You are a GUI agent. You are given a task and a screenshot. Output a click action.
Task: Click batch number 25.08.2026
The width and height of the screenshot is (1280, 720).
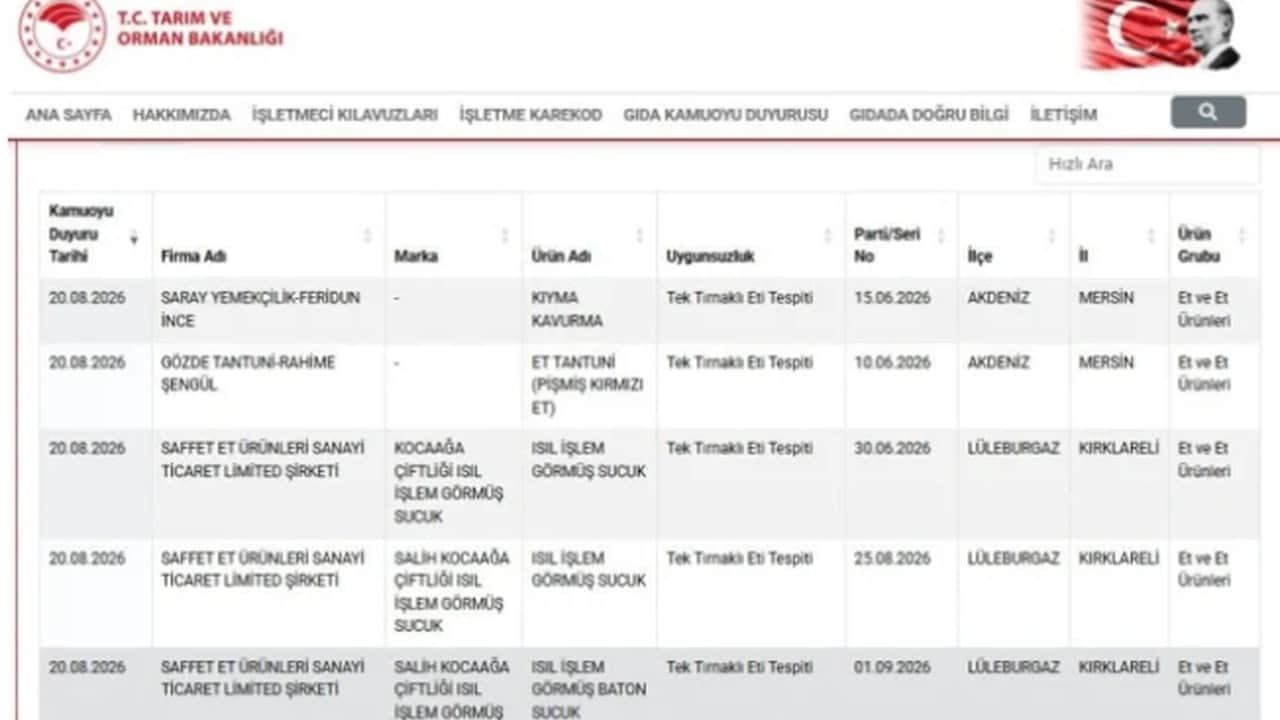[x=892, y=558]
